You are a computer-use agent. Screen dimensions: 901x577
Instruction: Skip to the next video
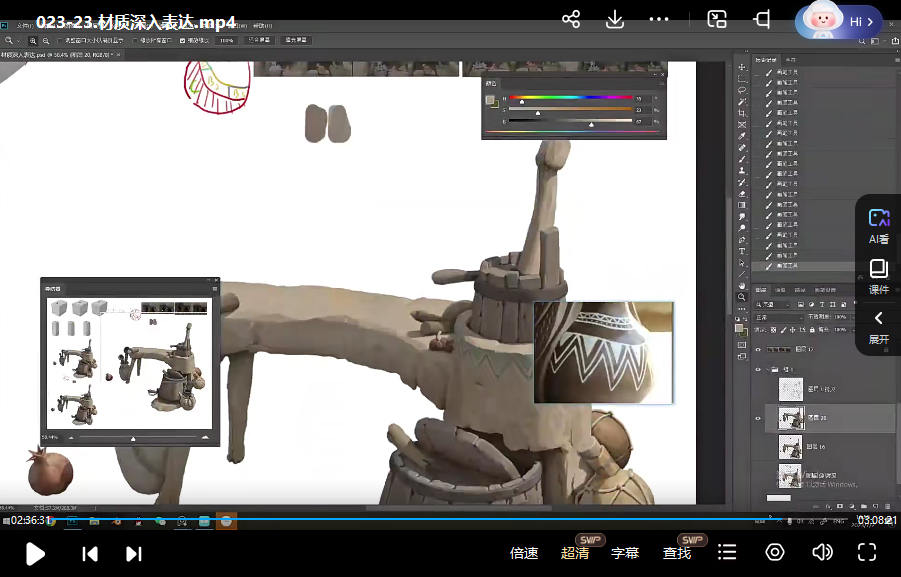[x=134, y=553]
